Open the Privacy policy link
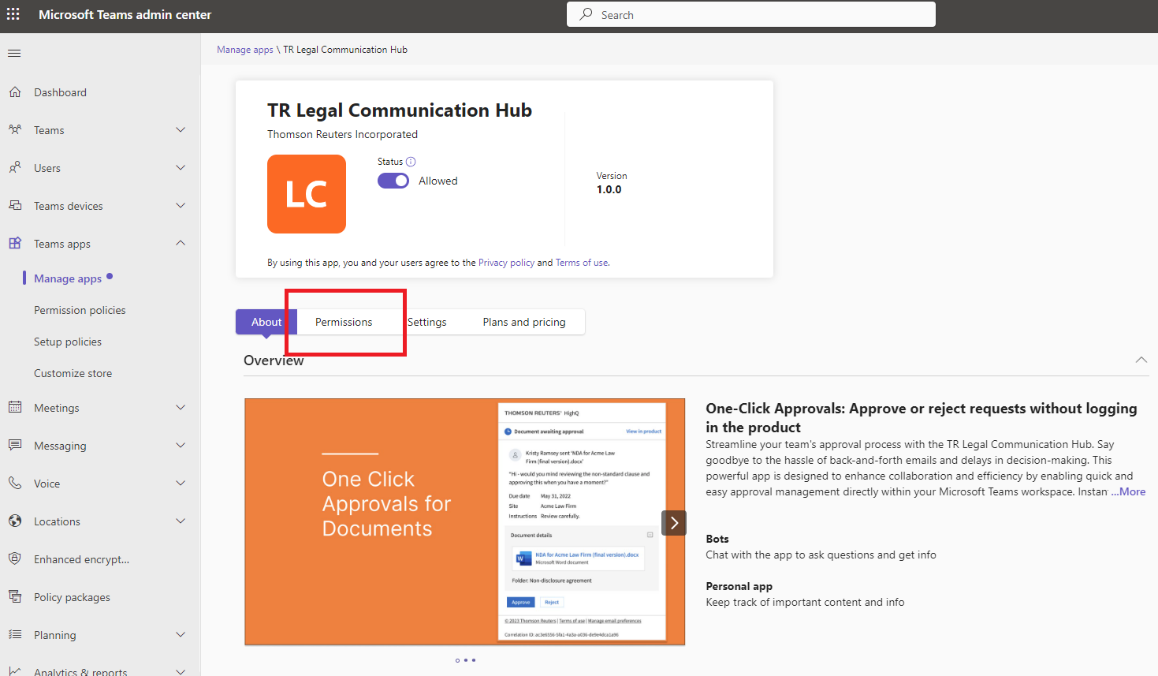 (x=506, y=262)
